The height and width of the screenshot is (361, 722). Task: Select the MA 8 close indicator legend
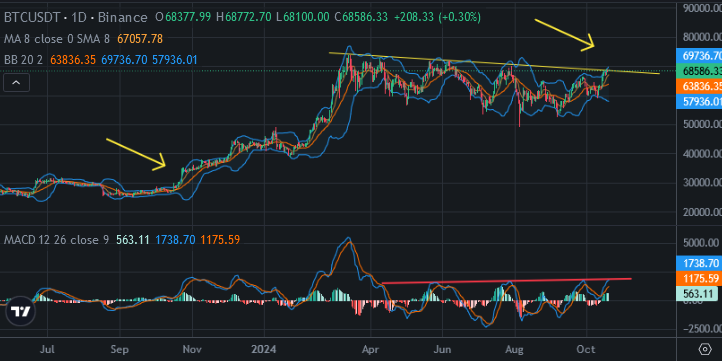(x=57, y=39)
